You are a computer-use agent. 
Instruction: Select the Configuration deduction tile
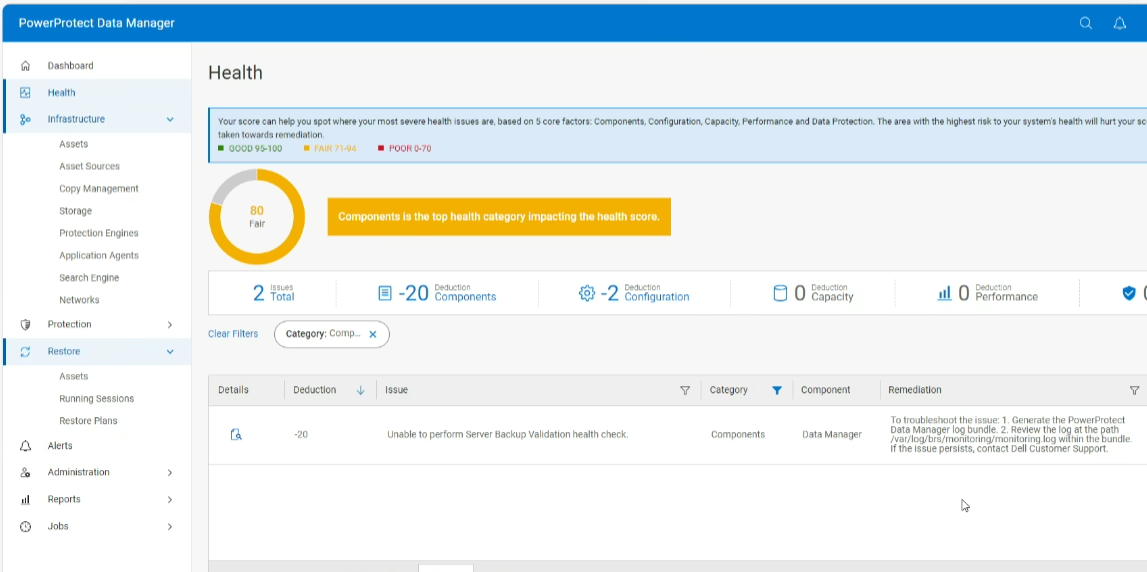pyautogui.click(x=634, y=293)
